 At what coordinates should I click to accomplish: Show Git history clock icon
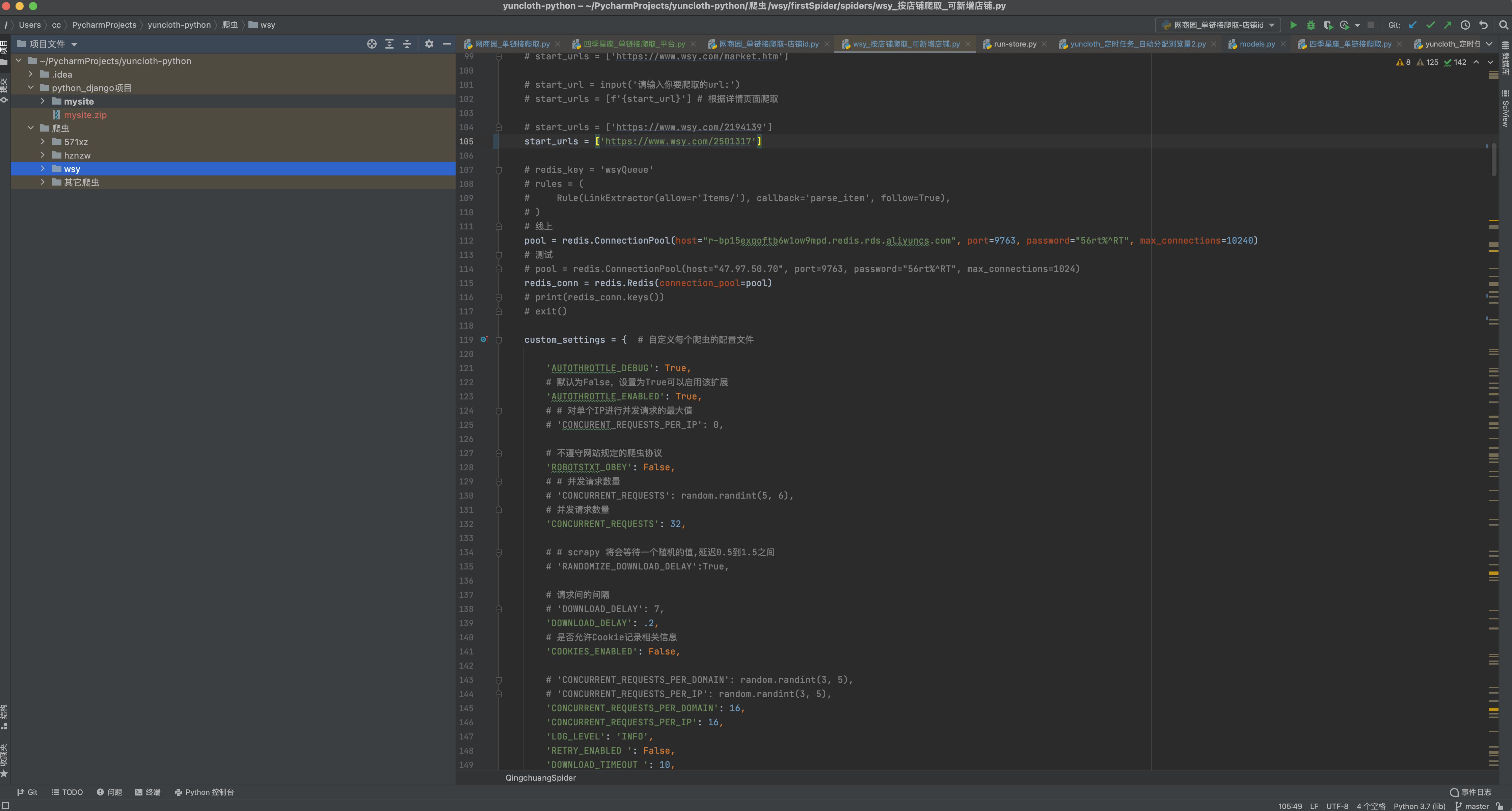coord(1466,25)
